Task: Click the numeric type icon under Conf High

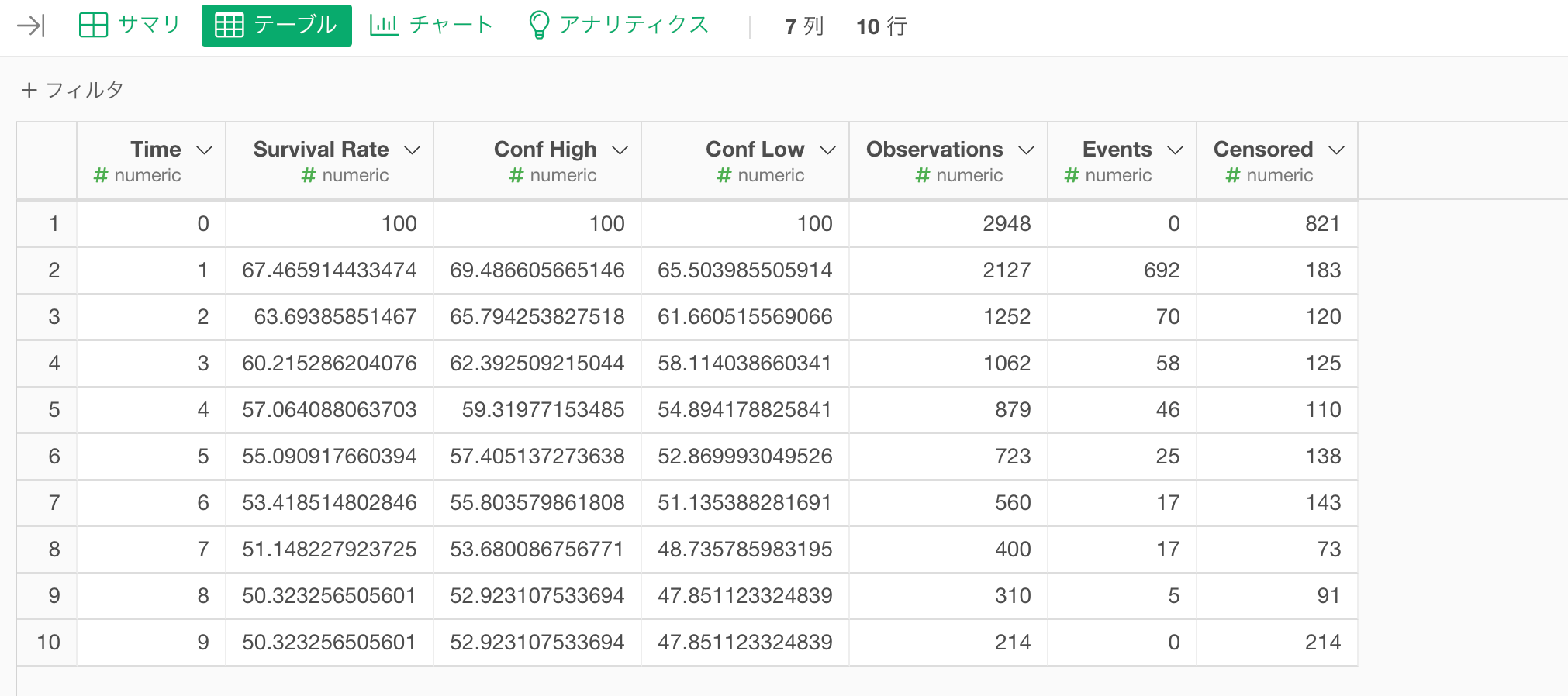Action: coord(516,175)
